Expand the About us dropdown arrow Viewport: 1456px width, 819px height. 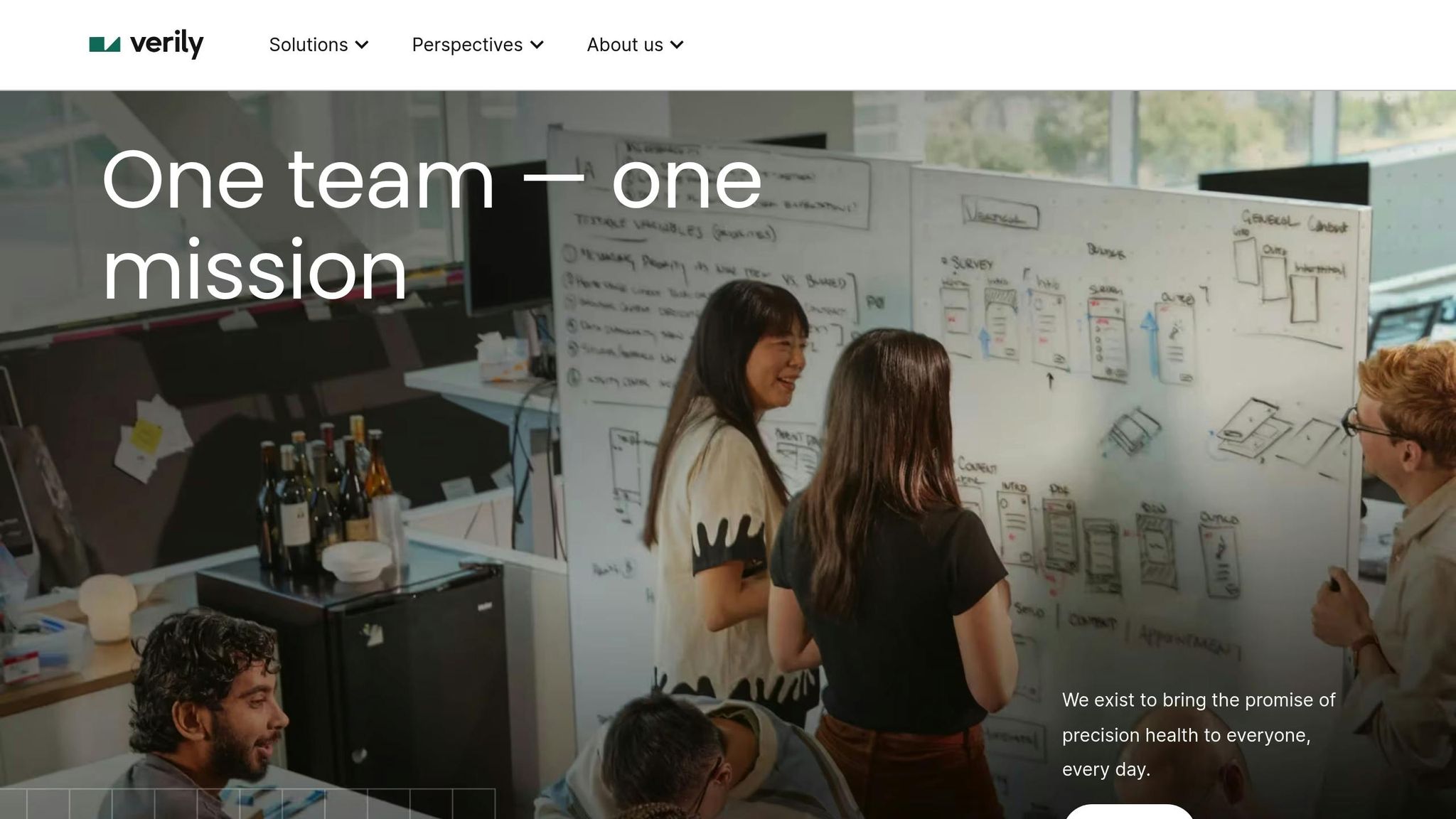[677, 45]
